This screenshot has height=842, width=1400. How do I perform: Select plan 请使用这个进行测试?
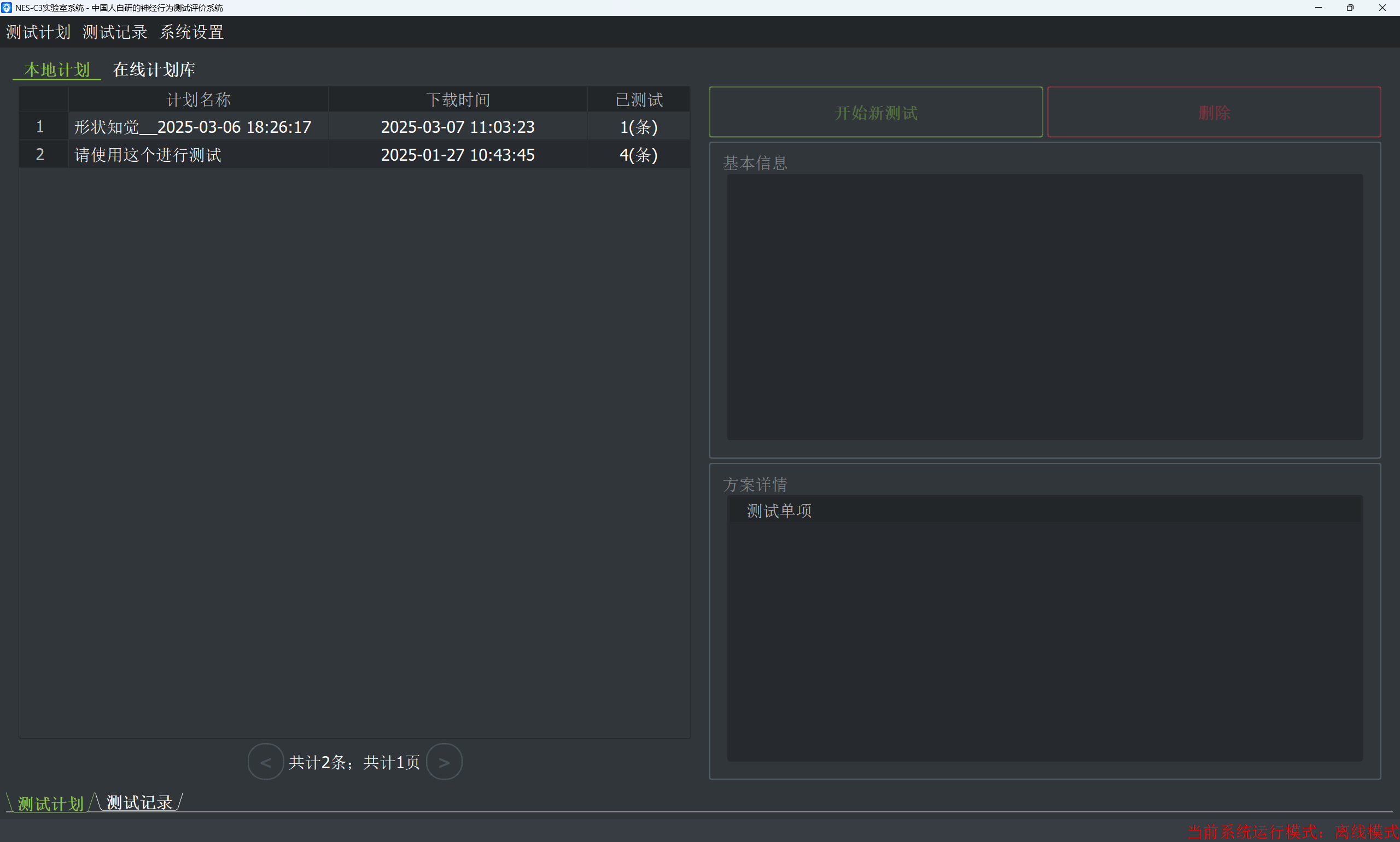pyautogui.click(x=148, y=154)
